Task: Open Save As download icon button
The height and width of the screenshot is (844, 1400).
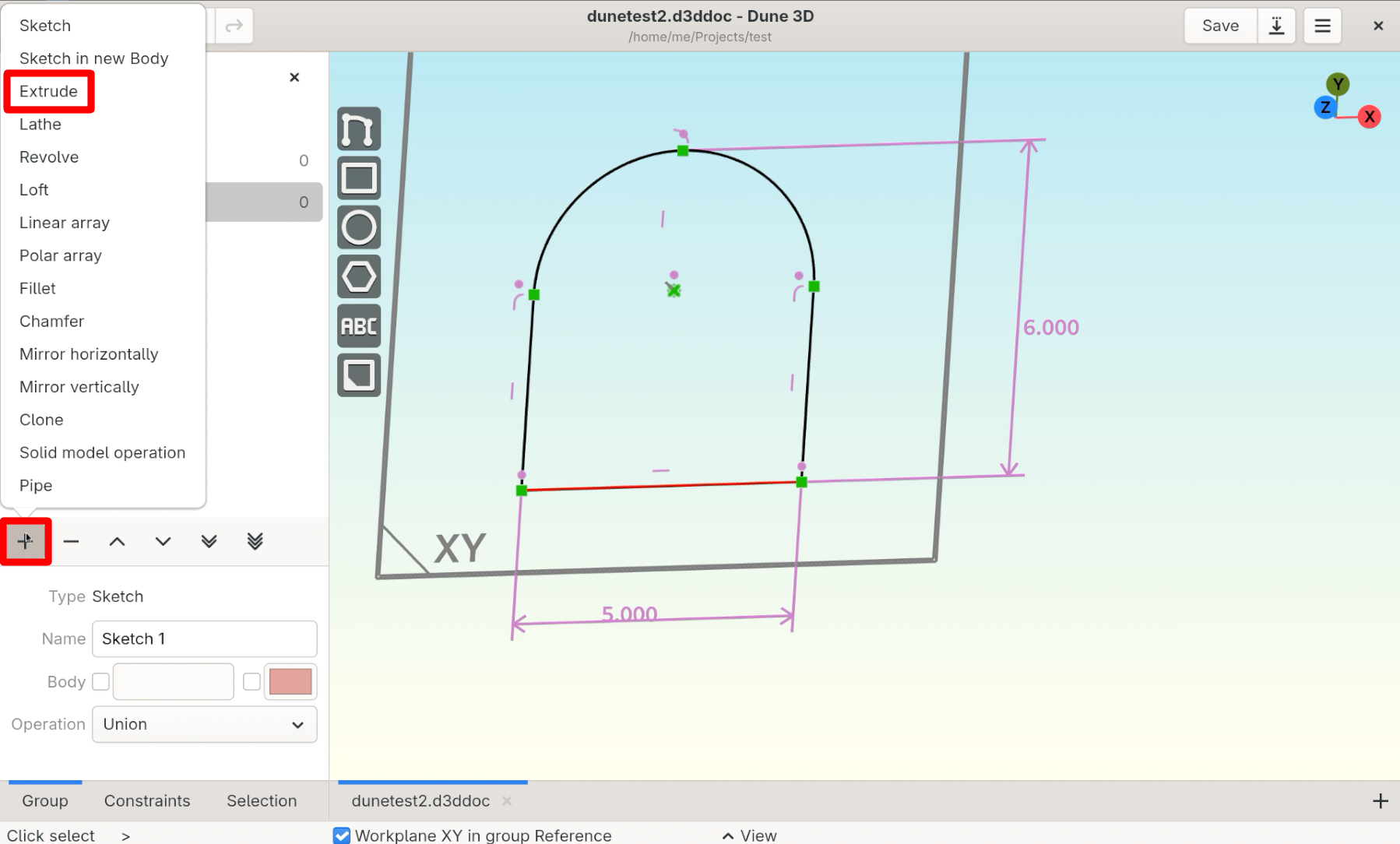Action: coord(1277,26)
